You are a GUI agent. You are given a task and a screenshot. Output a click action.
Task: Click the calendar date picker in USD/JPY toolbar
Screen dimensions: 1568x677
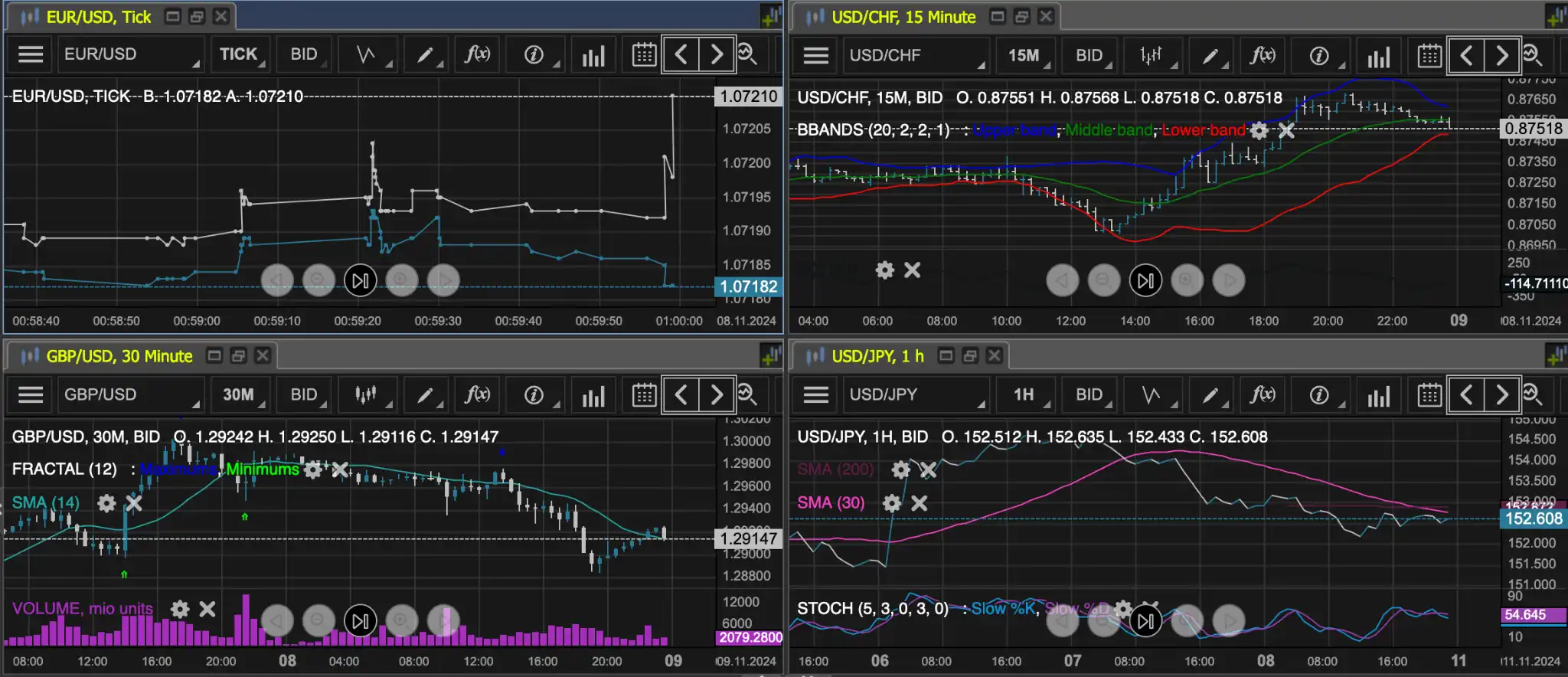click(1429, 395)
